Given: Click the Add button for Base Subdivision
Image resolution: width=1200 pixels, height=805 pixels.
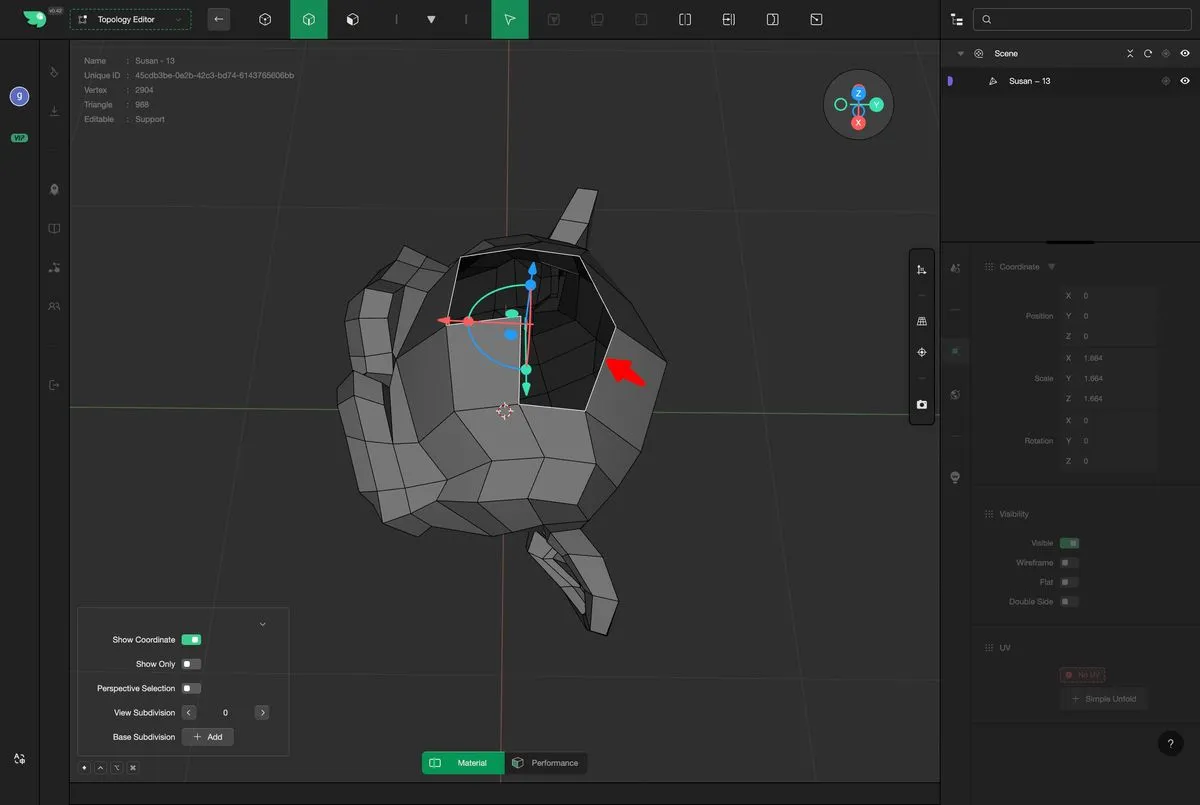Looking at the screenshot, I should (x=208, y=737).
